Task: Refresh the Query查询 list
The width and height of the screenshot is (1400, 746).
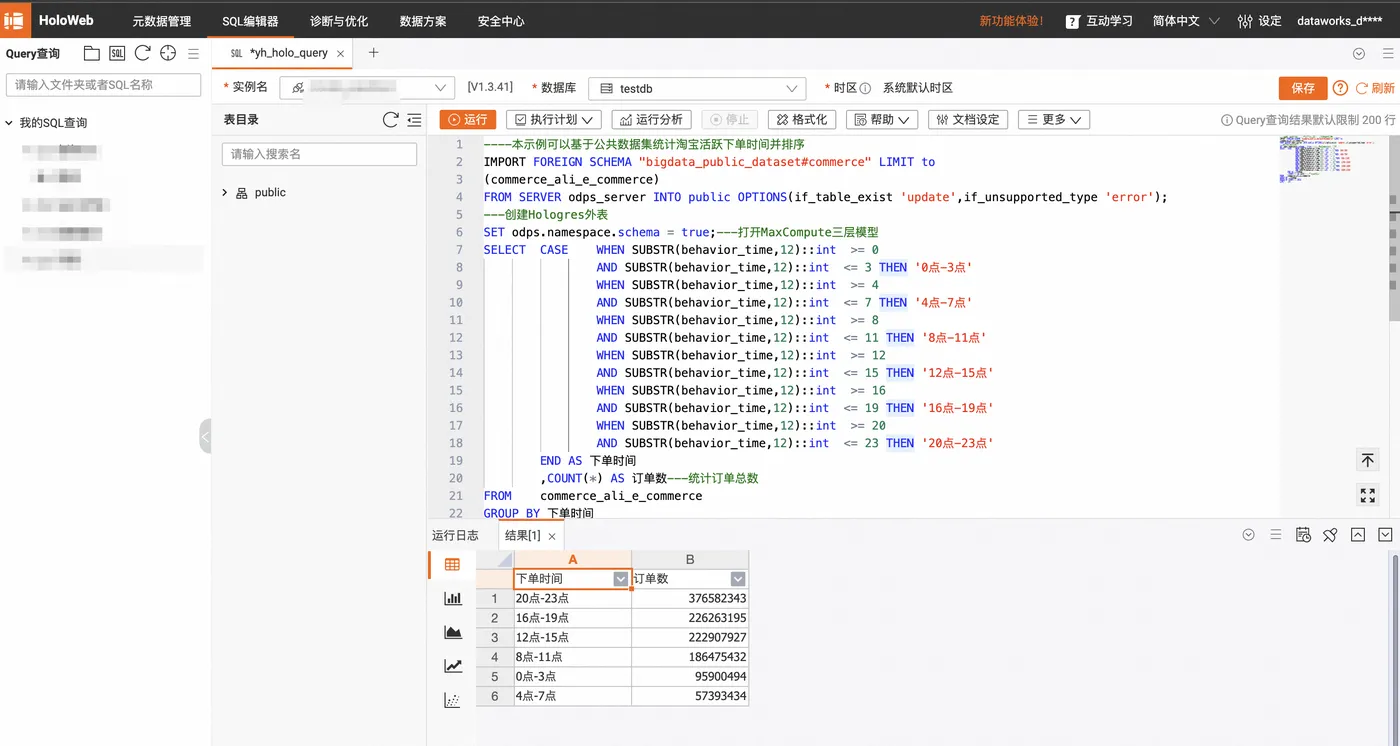Action: point(143,53)
